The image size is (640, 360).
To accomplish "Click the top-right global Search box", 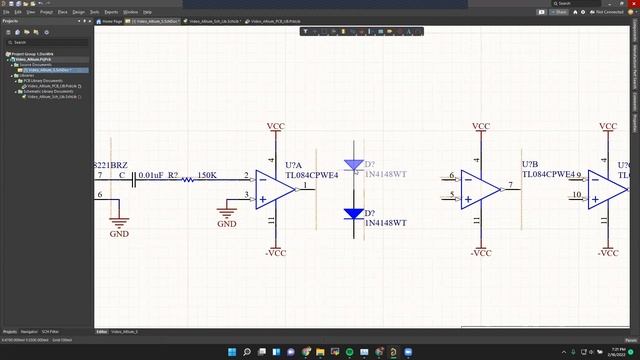I will [576, 3].
